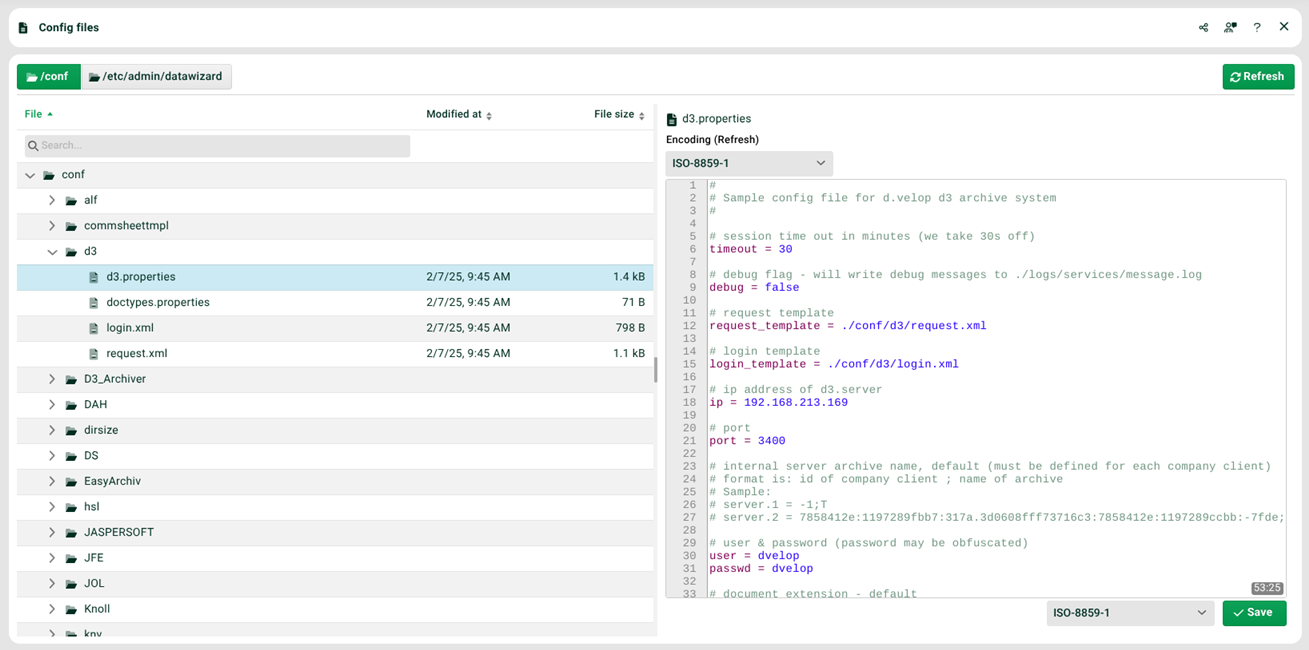The image size is (1309, 650).
Task: Click the 53:25 cursor position badge
Action: click(1266, 588)
